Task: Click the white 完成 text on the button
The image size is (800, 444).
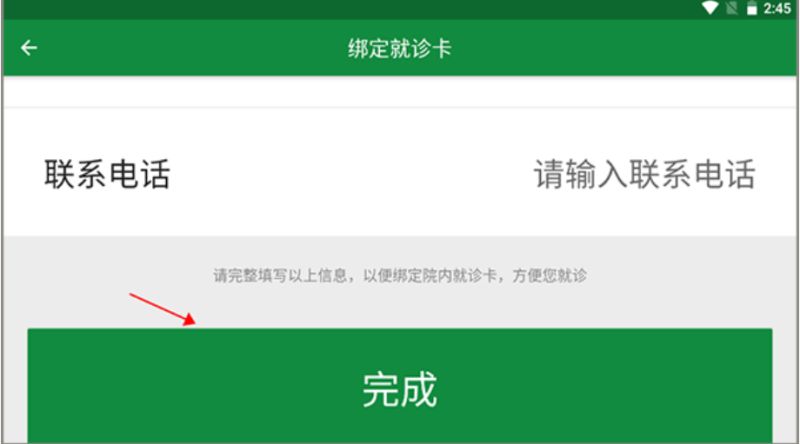Action: 400,389
